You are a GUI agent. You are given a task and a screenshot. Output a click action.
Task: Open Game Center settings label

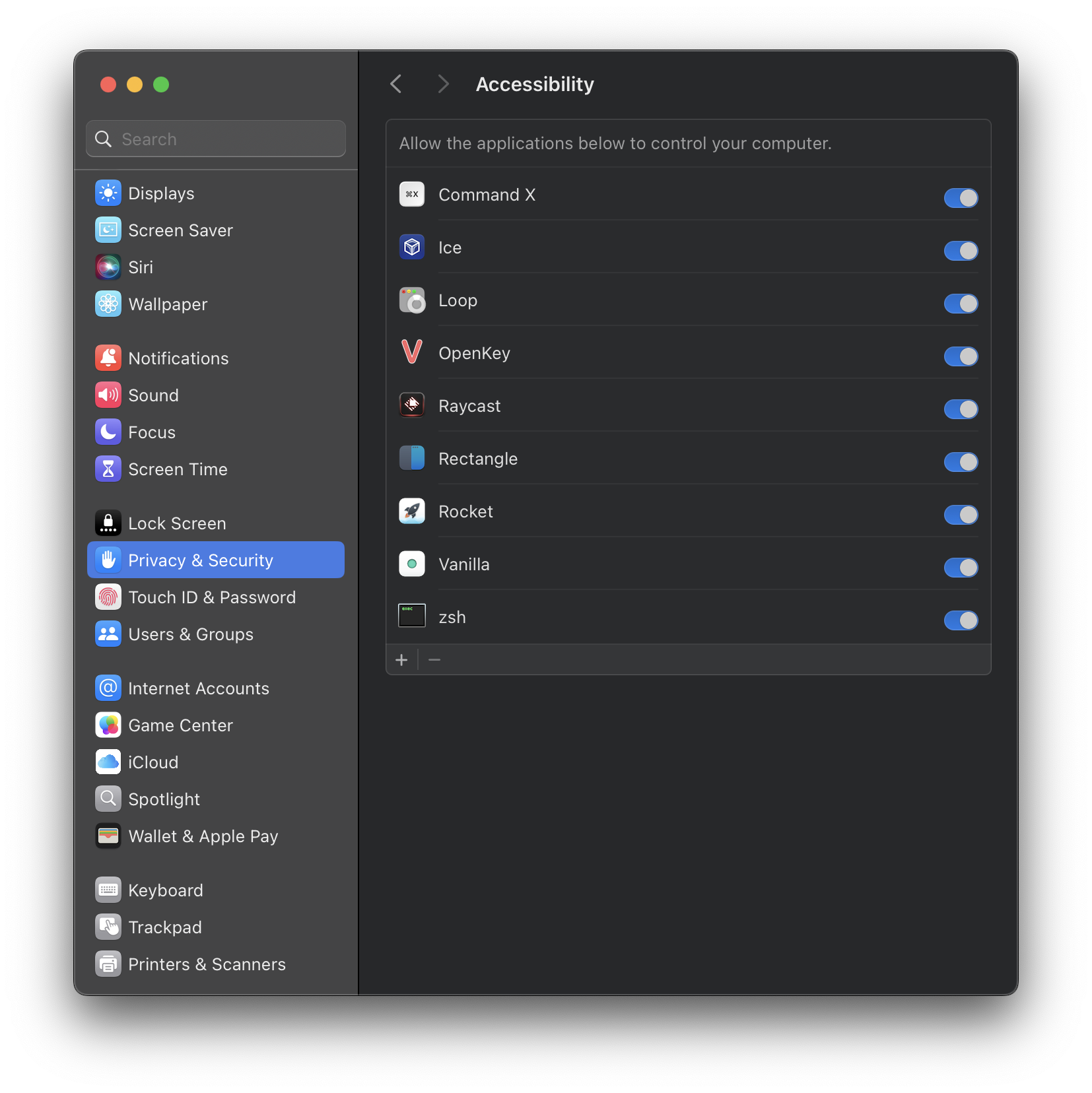coord(180,725)
